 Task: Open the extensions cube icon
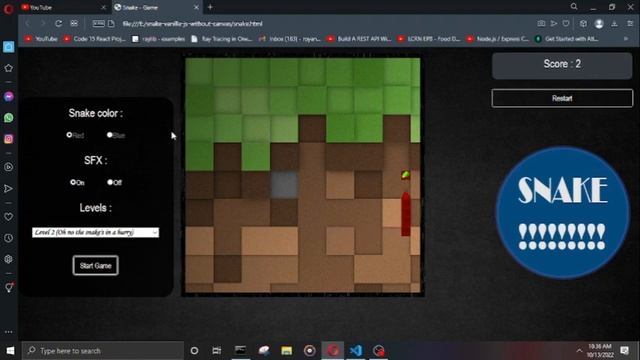click(x=583, y=24)
